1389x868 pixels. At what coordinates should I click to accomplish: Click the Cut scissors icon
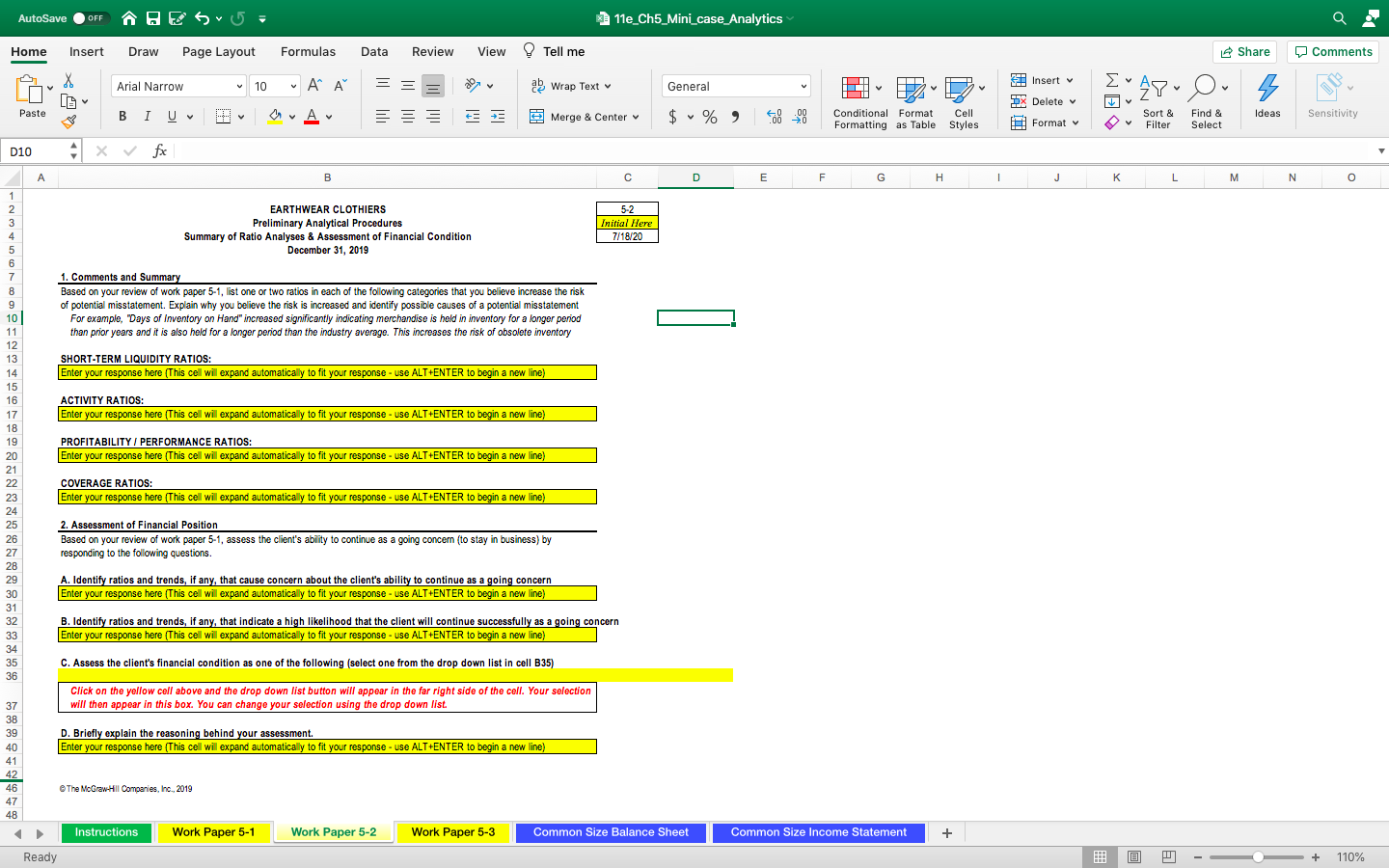pos(68,81)
